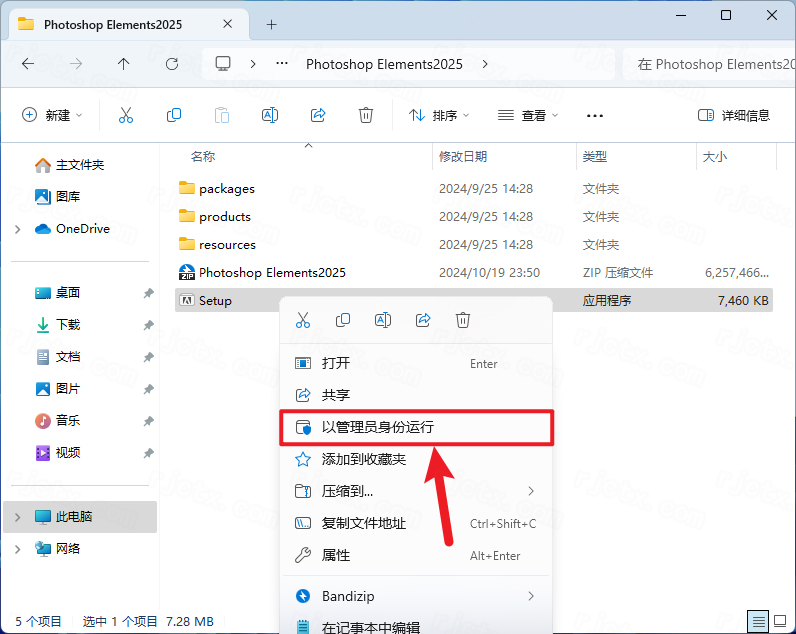
Task: Click the ZIP 压缩文件 type cell
Action: (x=618, y=273)
